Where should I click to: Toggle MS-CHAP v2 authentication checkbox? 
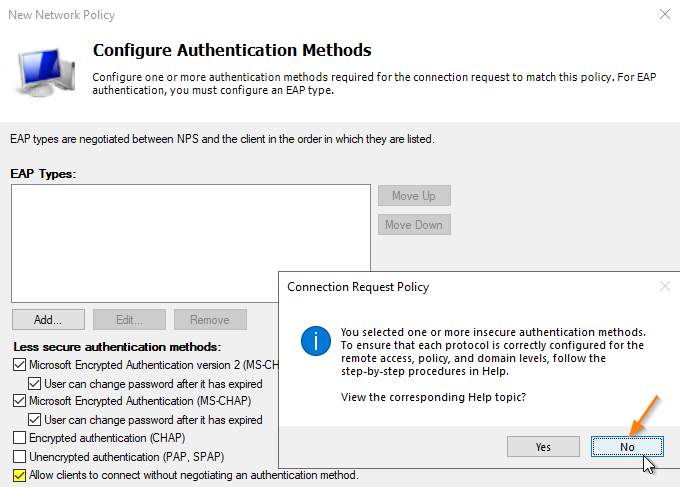[20, 365]
